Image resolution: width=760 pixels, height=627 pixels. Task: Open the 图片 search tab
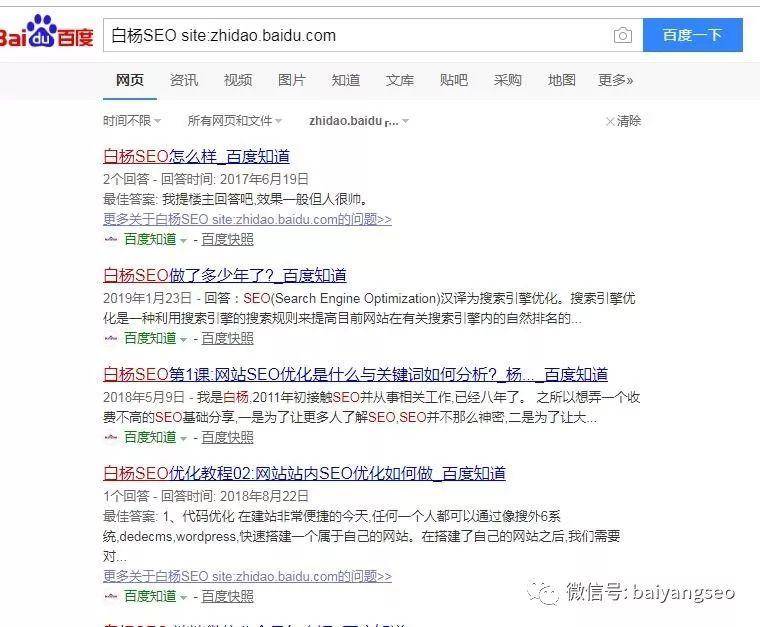coord(292,80)
